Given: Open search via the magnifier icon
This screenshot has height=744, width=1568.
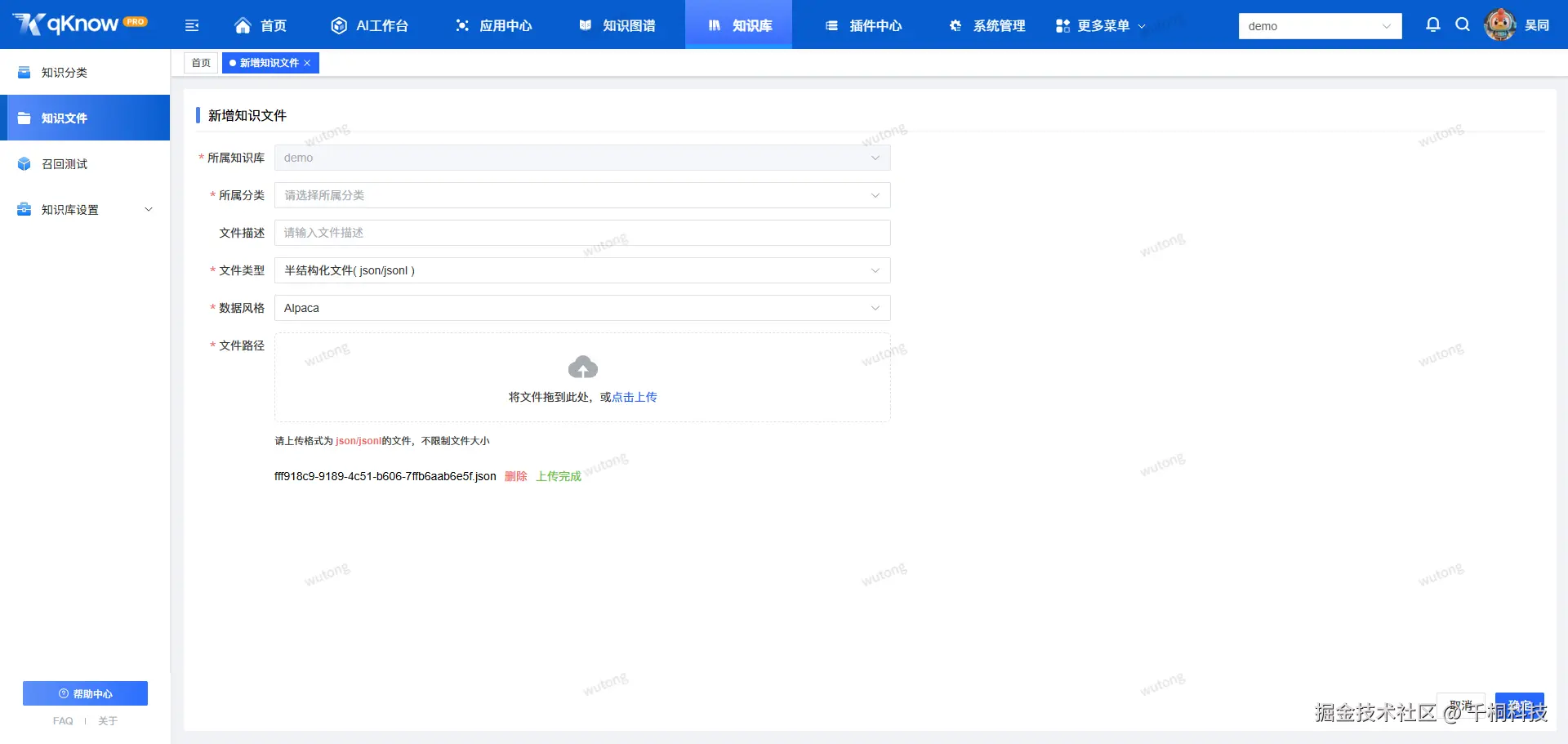Looking at the screenshot, I should (1463, 25).
